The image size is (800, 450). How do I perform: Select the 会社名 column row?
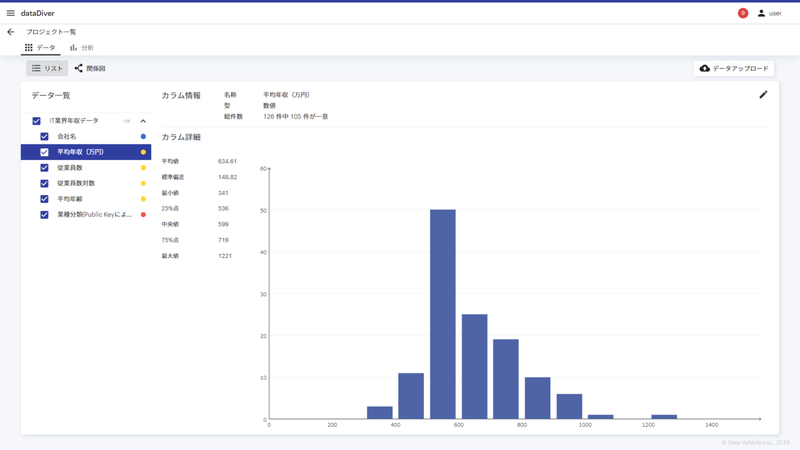86,136
